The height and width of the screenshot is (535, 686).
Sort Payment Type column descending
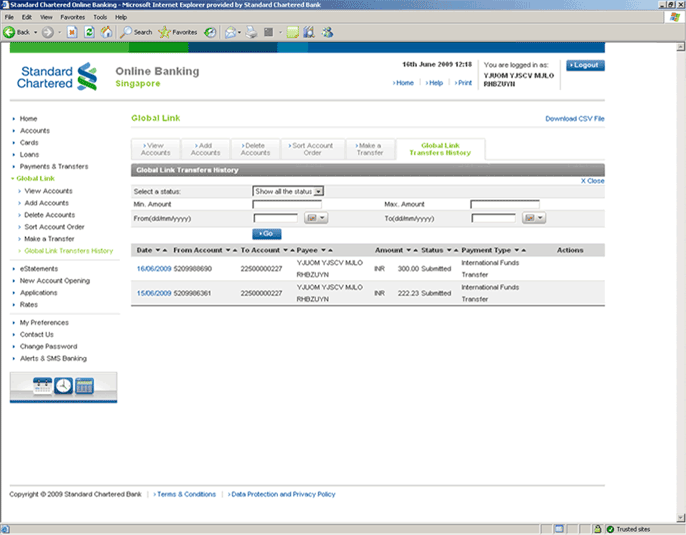tap(517, 250)
